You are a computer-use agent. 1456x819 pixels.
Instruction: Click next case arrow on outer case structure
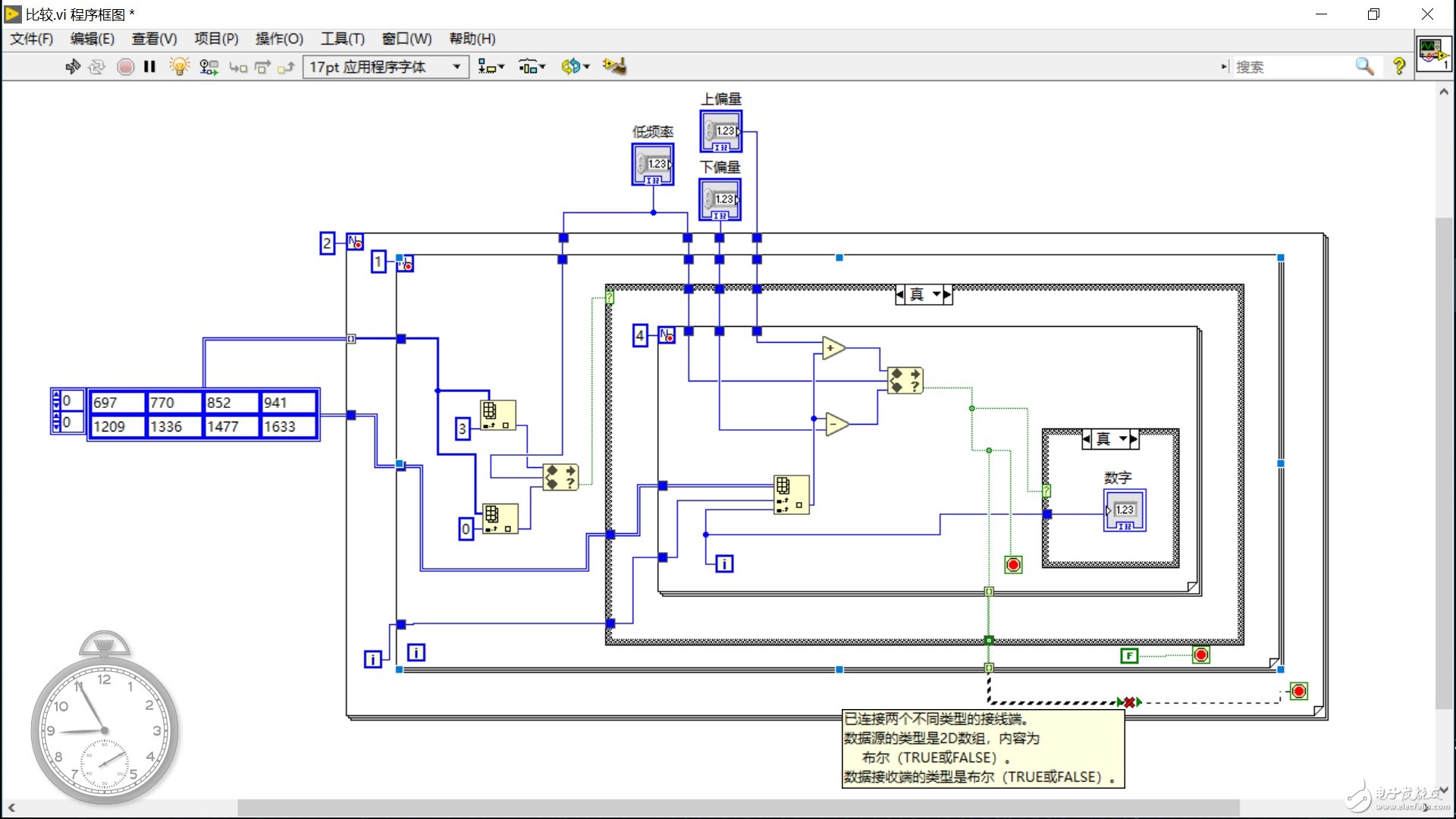click(948, 295)
